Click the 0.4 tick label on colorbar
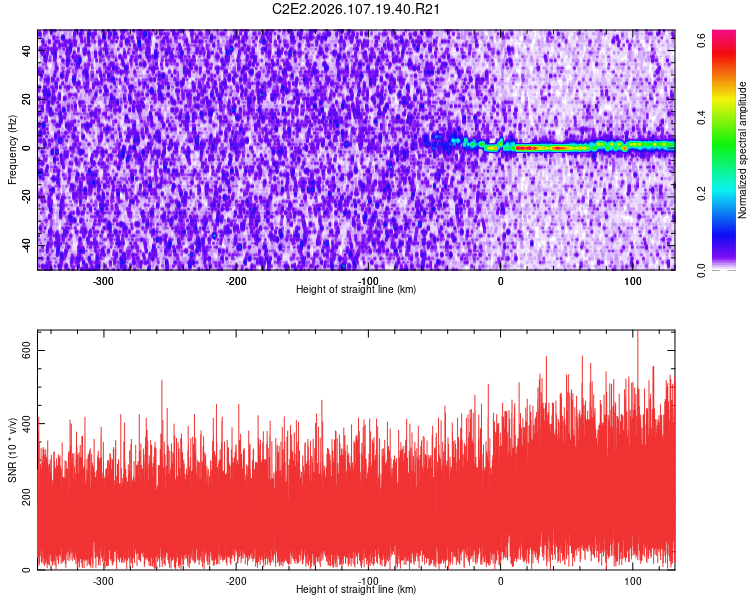The height and width of the screenshot is (600, 750). click(702, 117)
